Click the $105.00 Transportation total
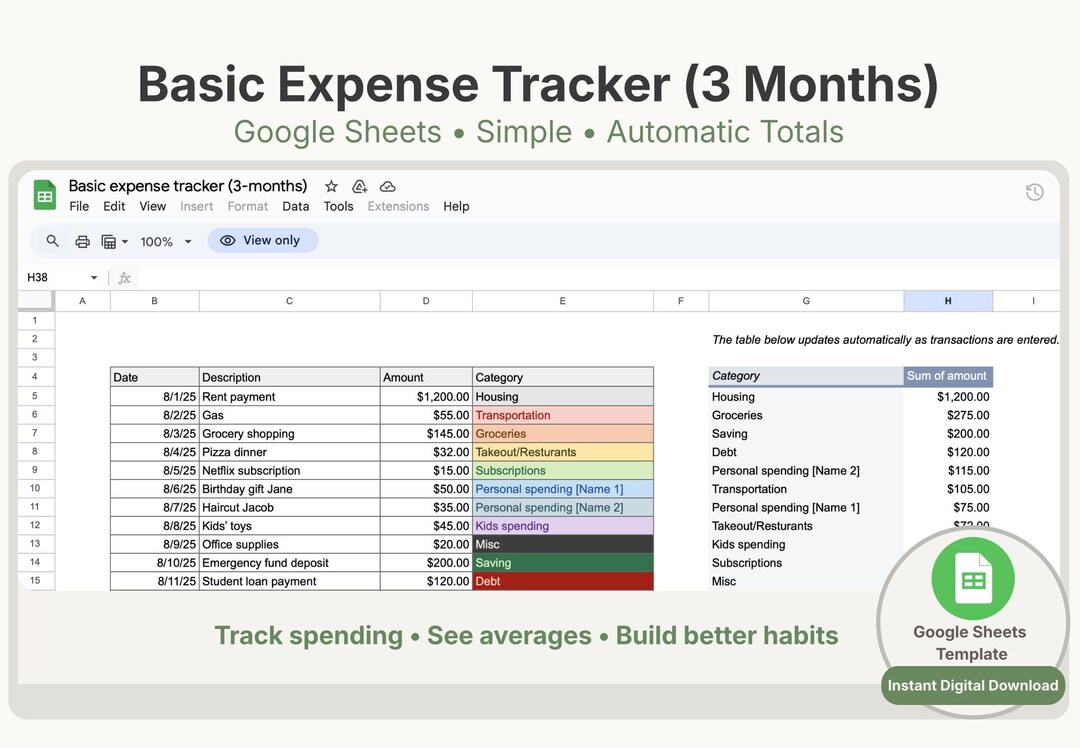Image resolution: width=1080 pixels, height=748 pixels. click(948, 489)
